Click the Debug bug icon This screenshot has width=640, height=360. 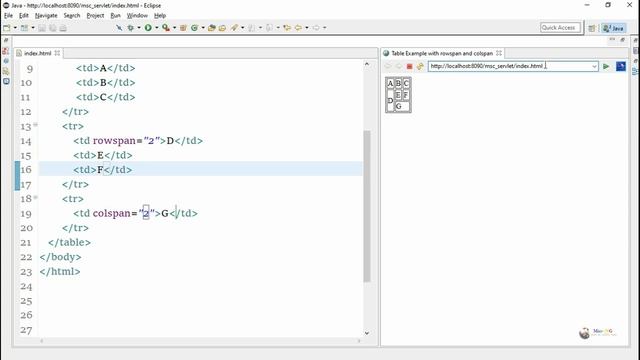(131, 28)
